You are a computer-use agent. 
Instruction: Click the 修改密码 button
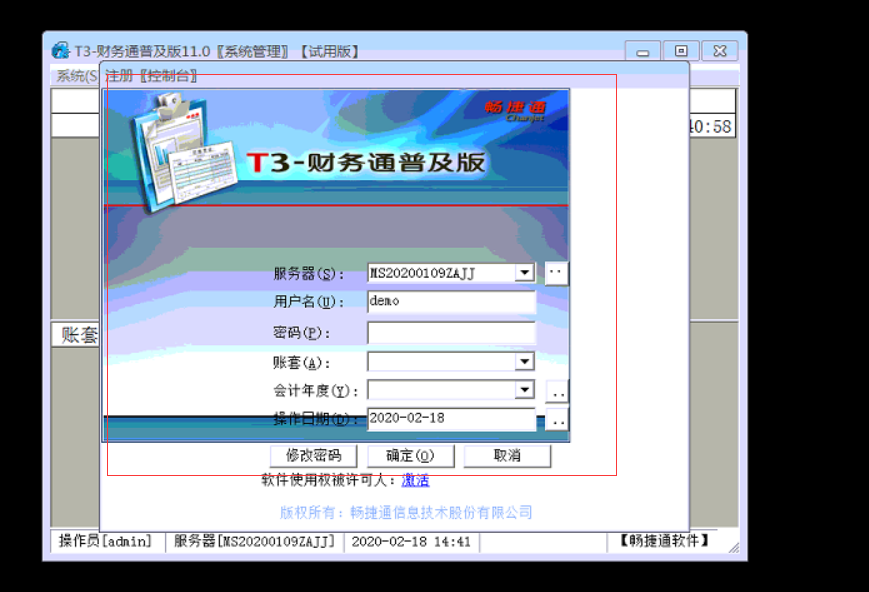(x=314, y=456)
